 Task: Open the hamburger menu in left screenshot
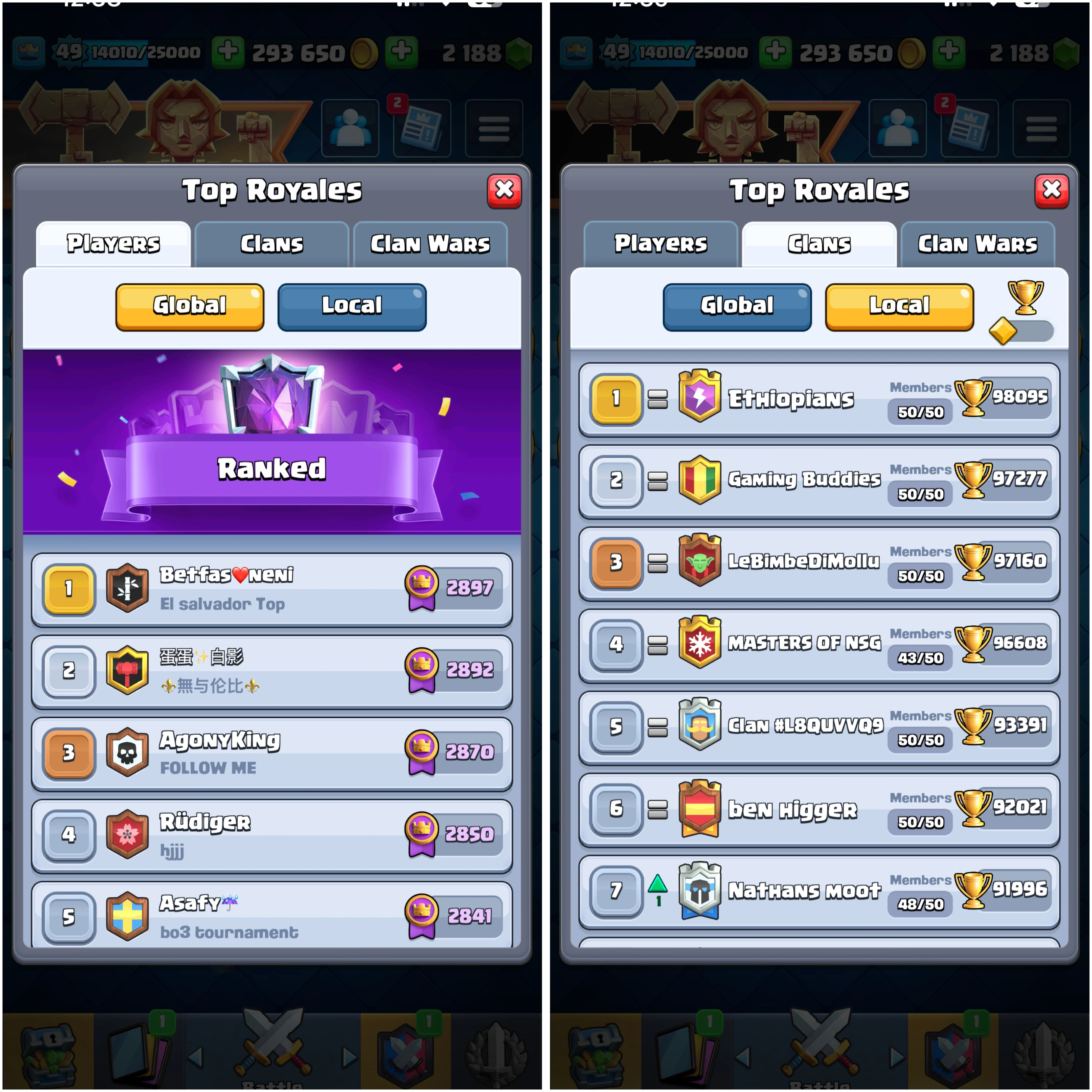(x=494, y=128)
